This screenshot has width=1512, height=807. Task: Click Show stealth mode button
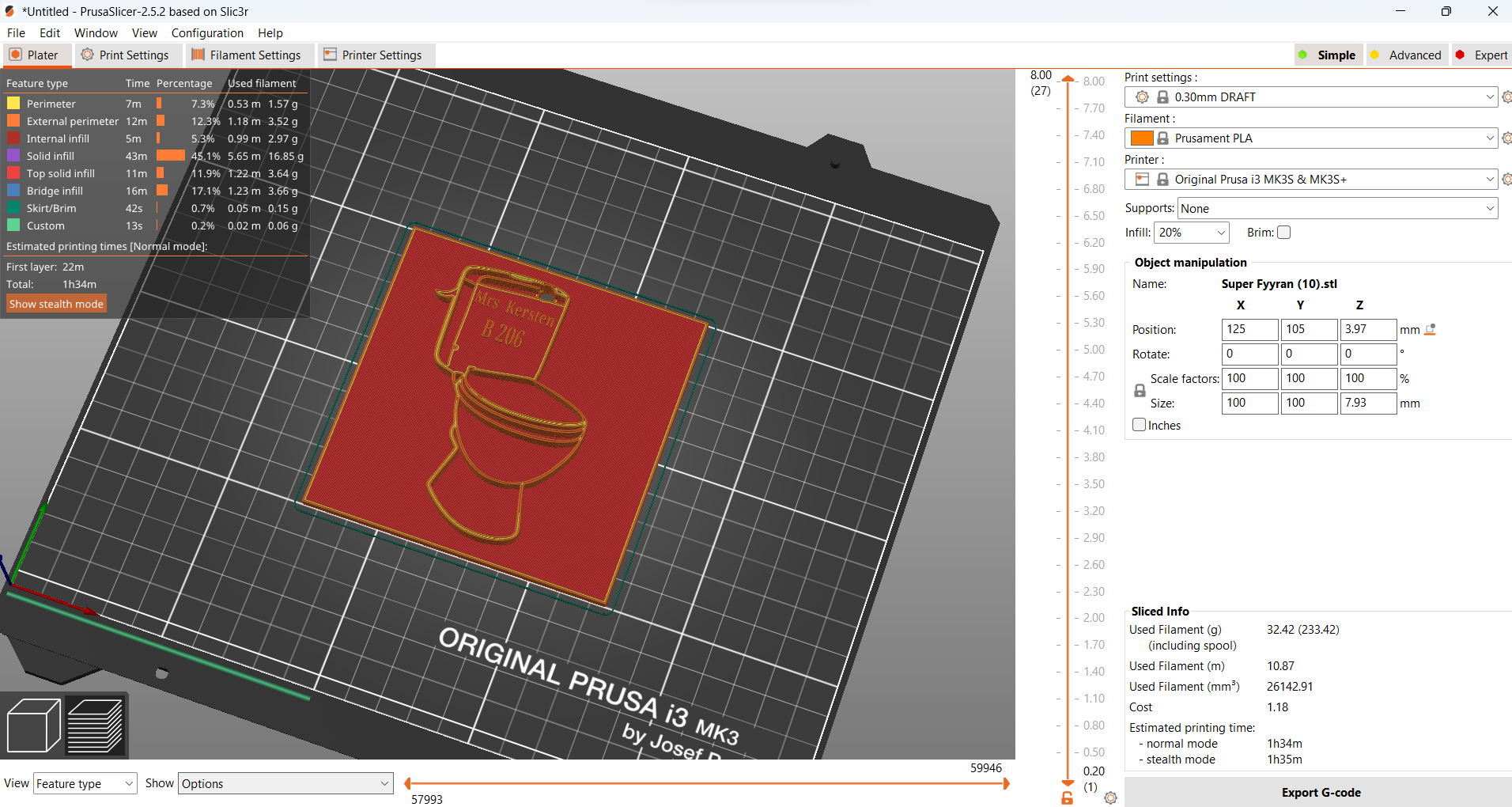point(56,304)
